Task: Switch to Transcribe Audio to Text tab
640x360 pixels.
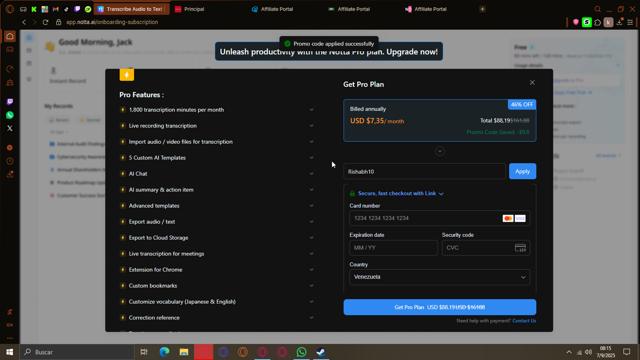Action: [131, 9]
